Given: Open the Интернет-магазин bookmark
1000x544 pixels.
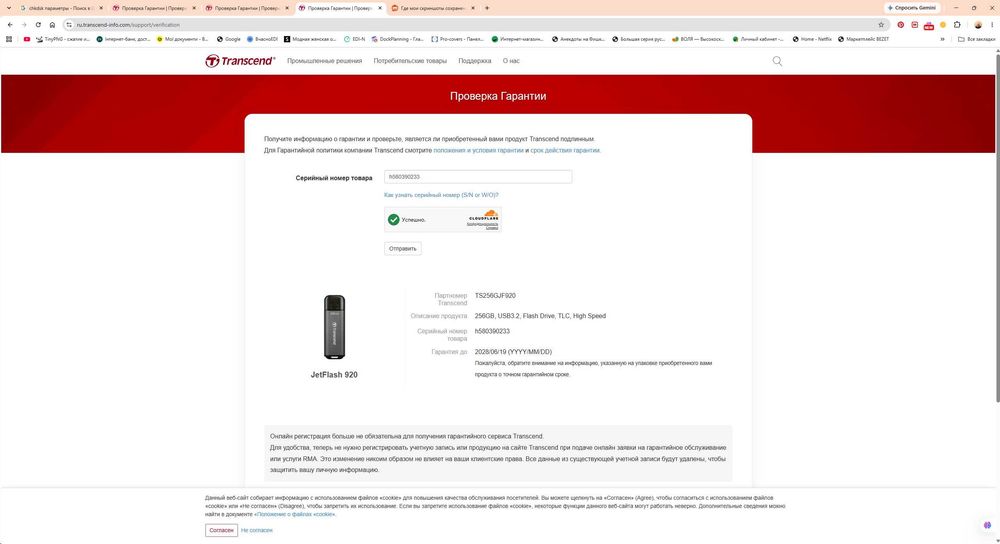Looking at the screenshot, I should click(x=517, y=39).
